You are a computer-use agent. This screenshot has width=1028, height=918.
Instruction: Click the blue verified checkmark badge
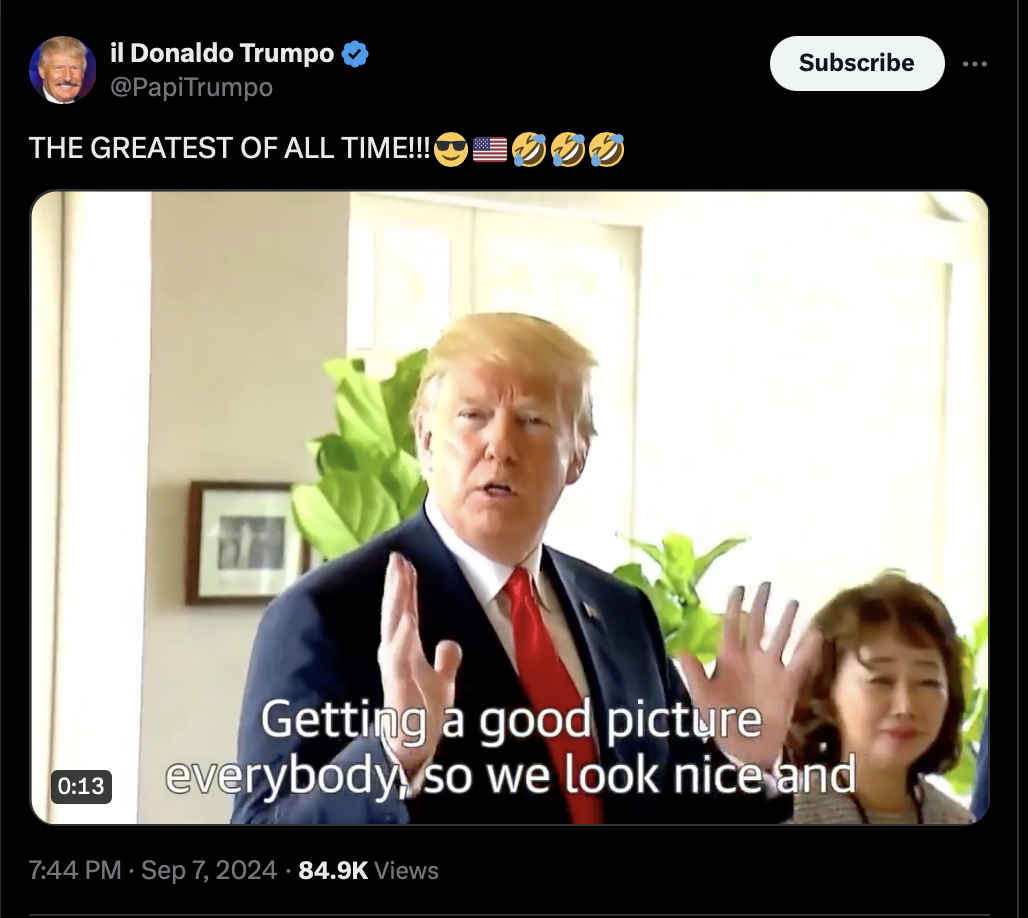pyautogui.click(x=355, y=54)
